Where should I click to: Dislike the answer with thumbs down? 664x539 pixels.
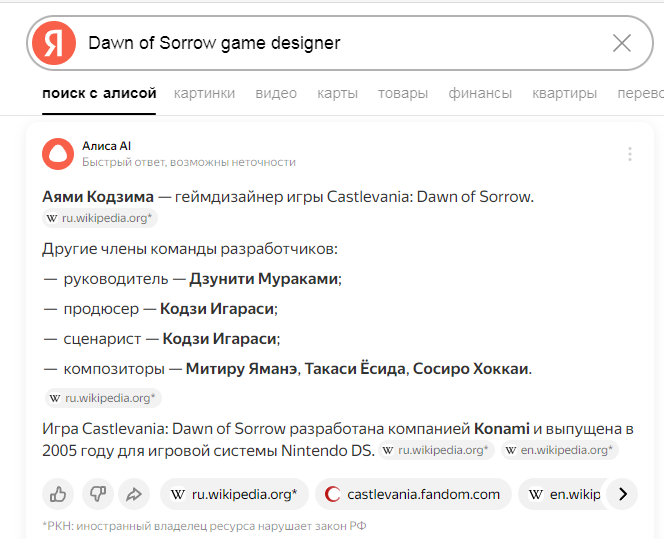pyautogui.click(x=98, y=494)
